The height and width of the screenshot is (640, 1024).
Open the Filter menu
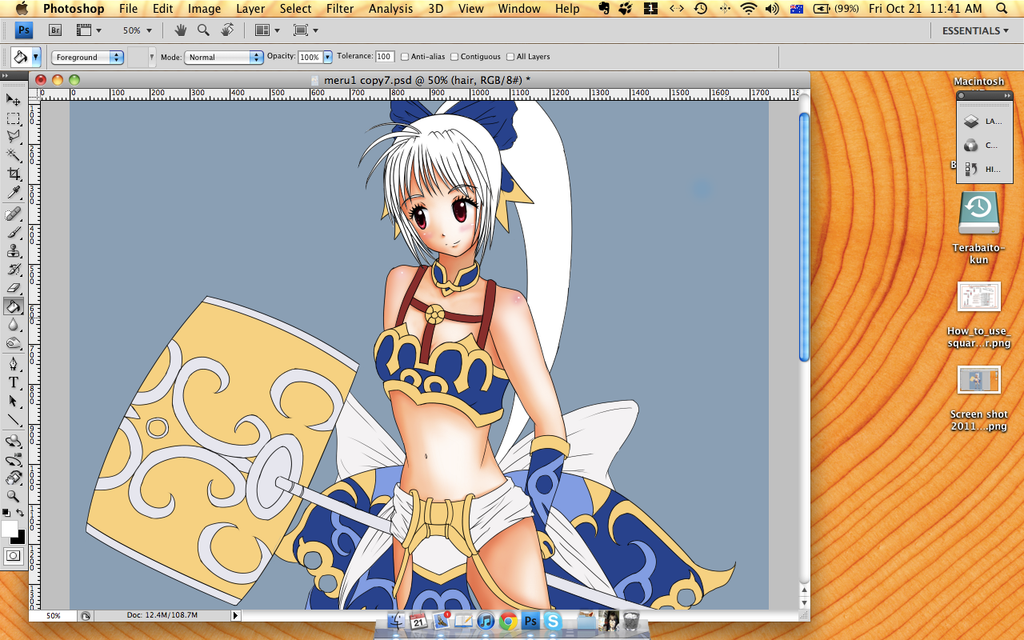pos(340,8)
